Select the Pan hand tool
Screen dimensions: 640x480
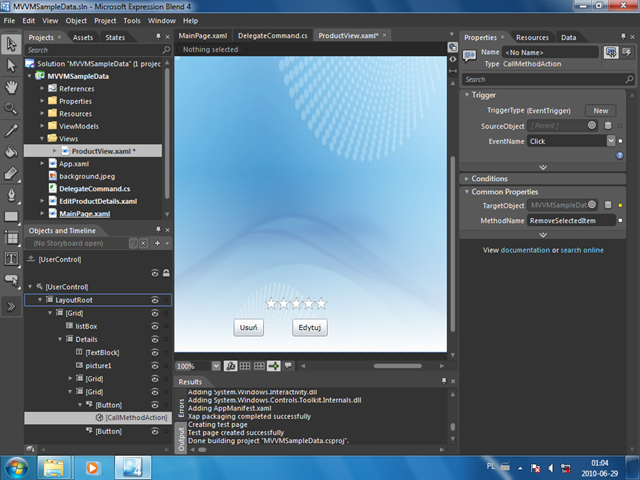click(x=11, y=87)
